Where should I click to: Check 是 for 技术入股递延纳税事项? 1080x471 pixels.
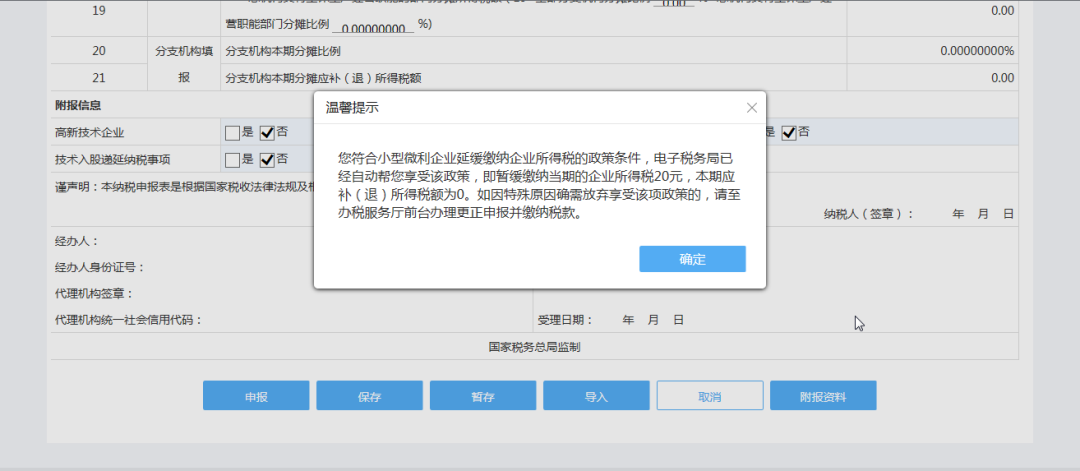(233, 160)
